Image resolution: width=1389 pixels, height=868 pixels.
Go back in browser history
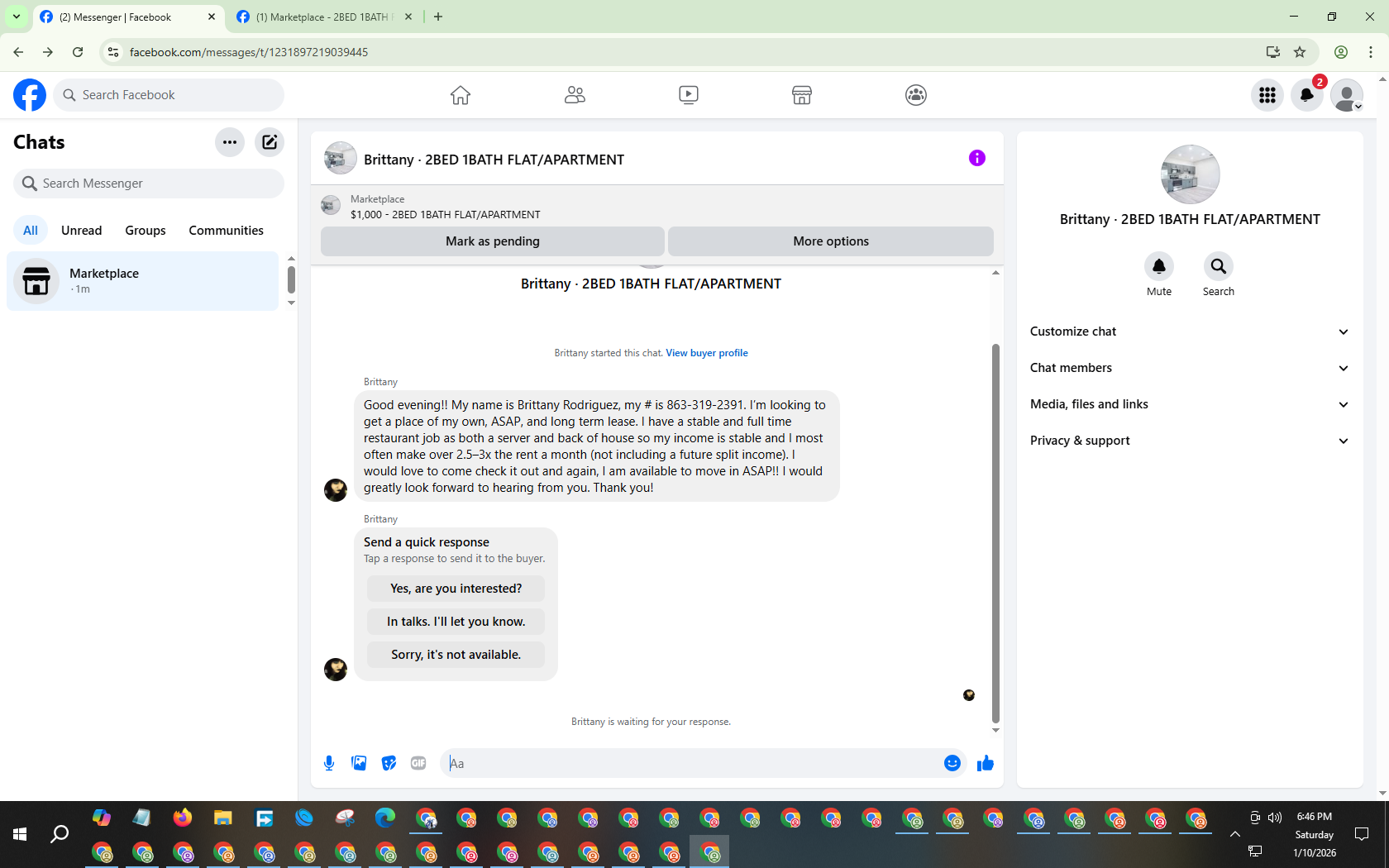(18, 52)
